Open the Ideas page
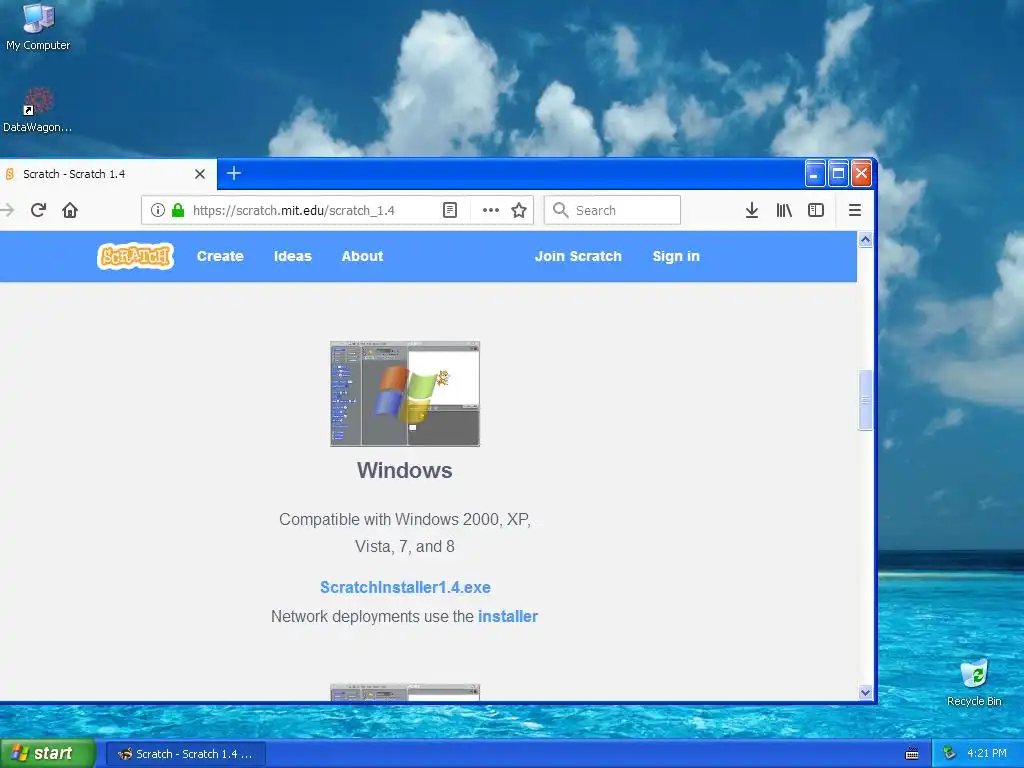The height and width of the screenshot is (768, 1024). 293,256
